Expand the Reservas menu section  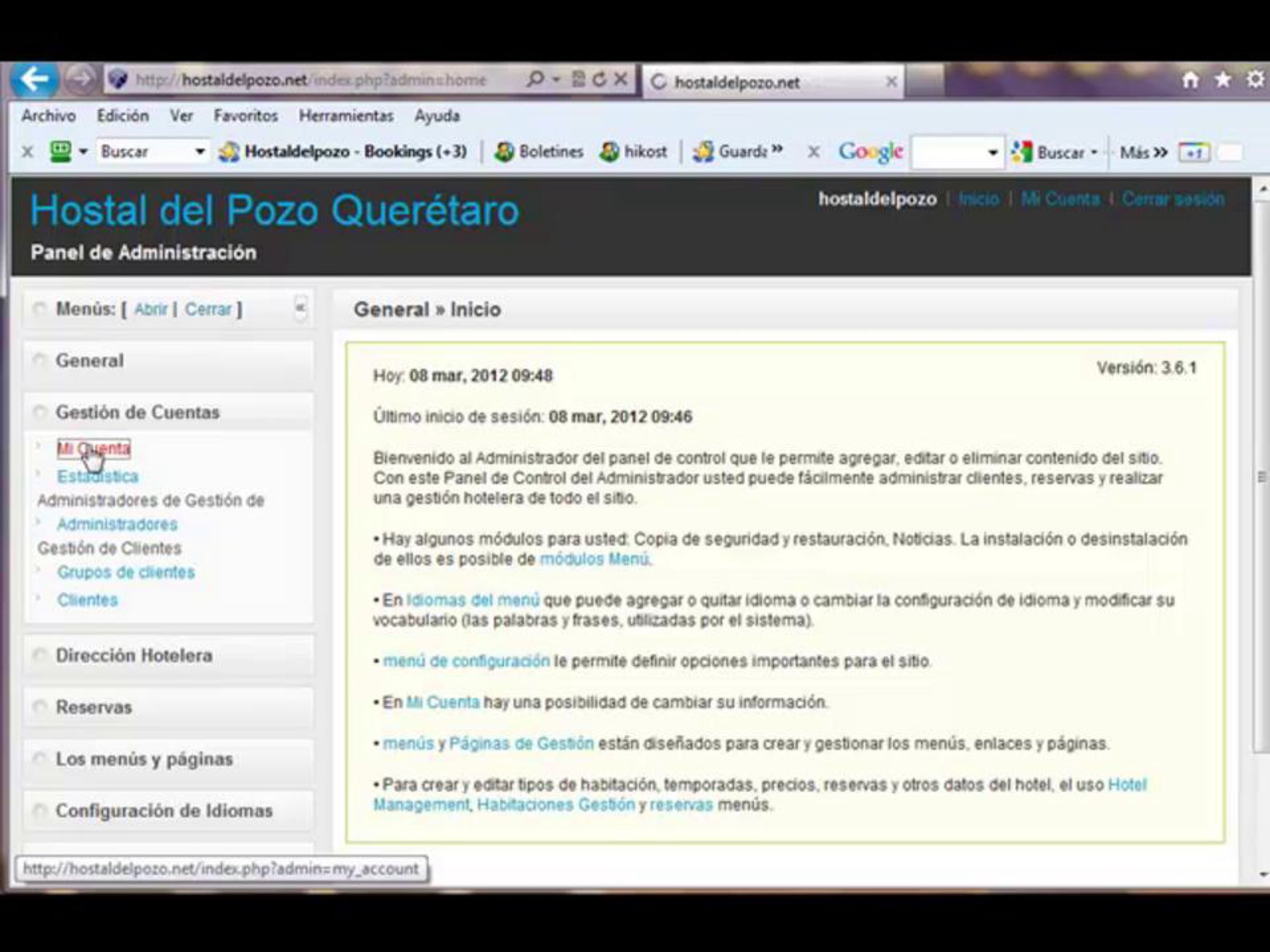click(x=94, y=707)
